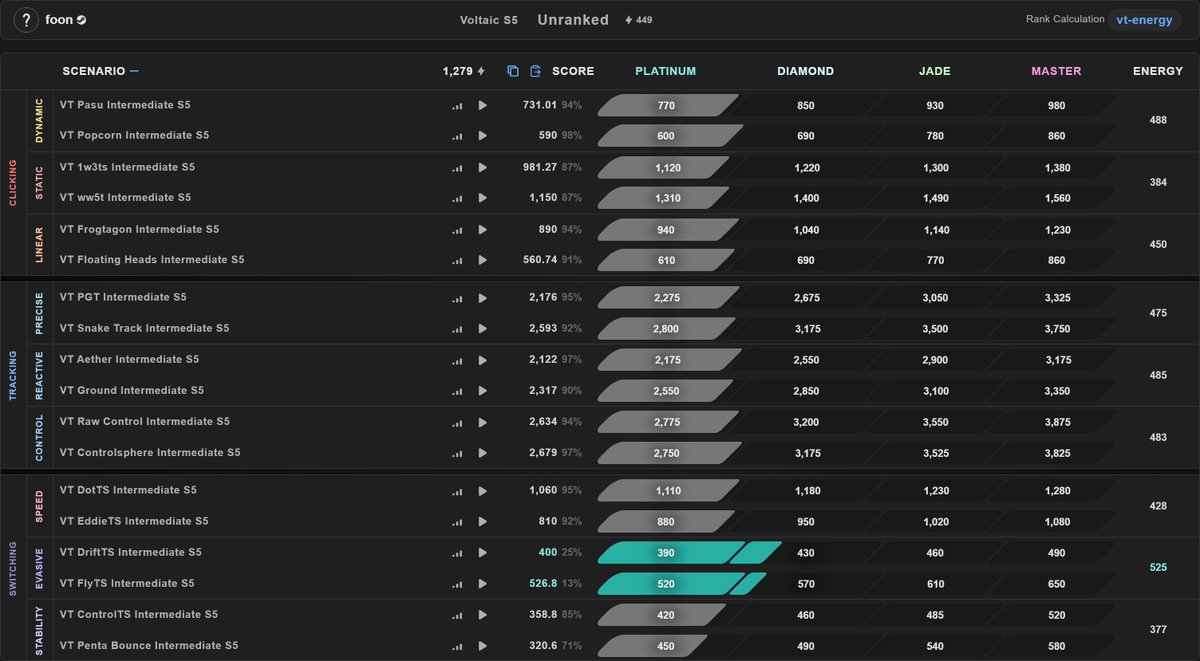Play VT Pasu Intermediate S5 scenario
The height and width of the screenshot is (661, 1200).
point(483,106)
